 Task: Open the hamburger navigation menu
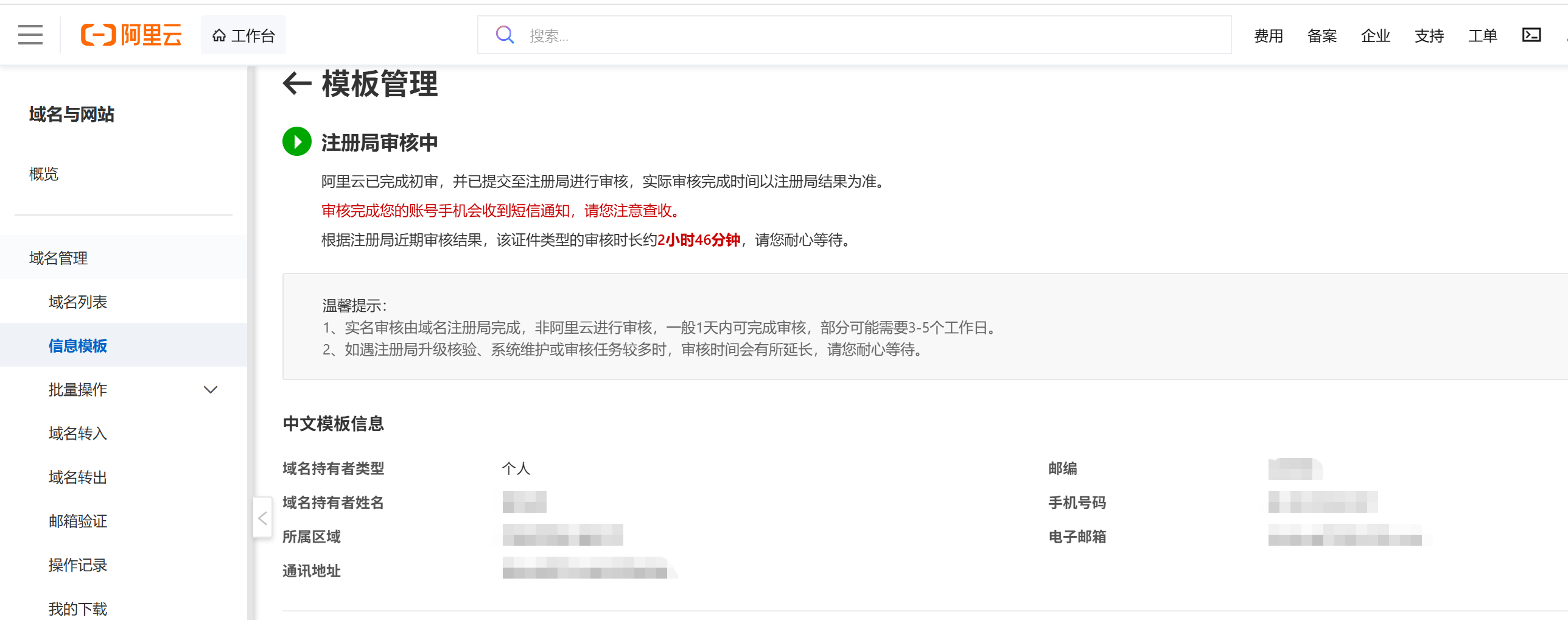click(30, 35)
